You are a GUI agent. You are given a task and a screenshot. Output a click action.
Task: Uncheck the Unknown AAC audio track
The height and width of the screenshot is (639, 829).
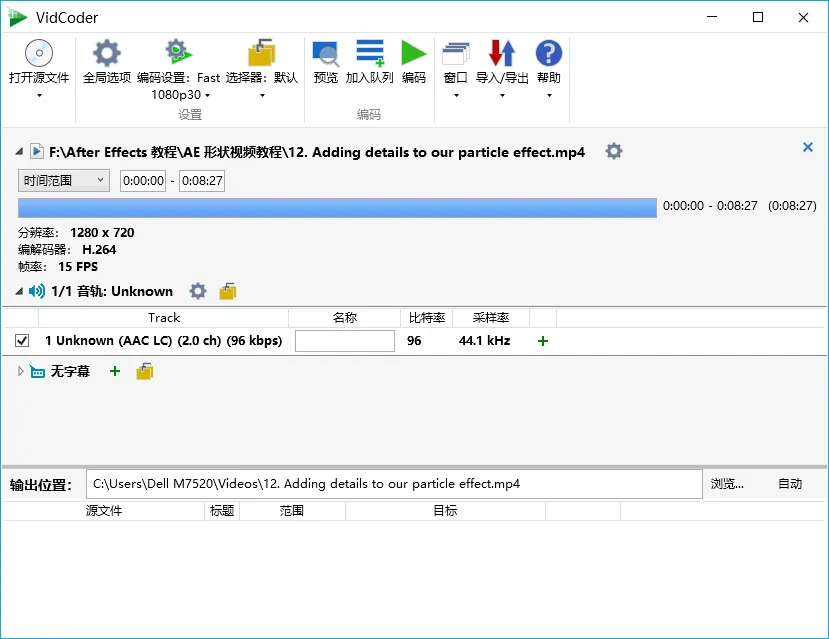coord(21,340)
